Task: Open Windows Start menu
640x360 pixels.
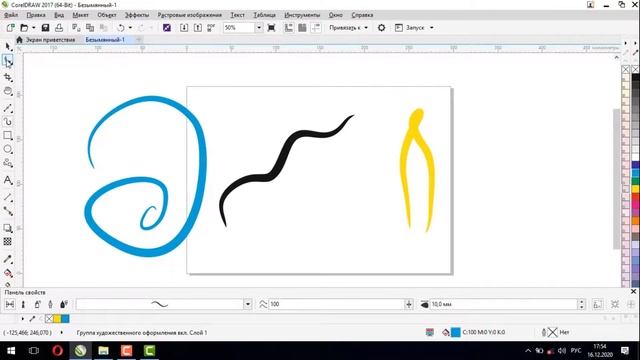Action: tap(11, 351)
